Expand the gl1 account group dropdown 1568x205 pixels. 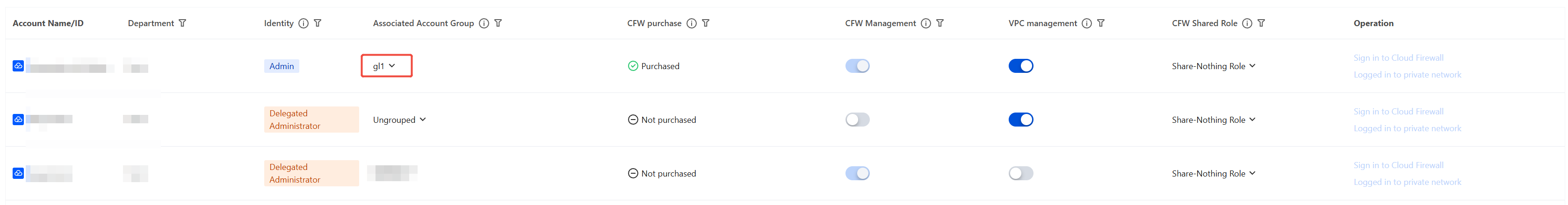pyautogui.click(x=386, y=66)
